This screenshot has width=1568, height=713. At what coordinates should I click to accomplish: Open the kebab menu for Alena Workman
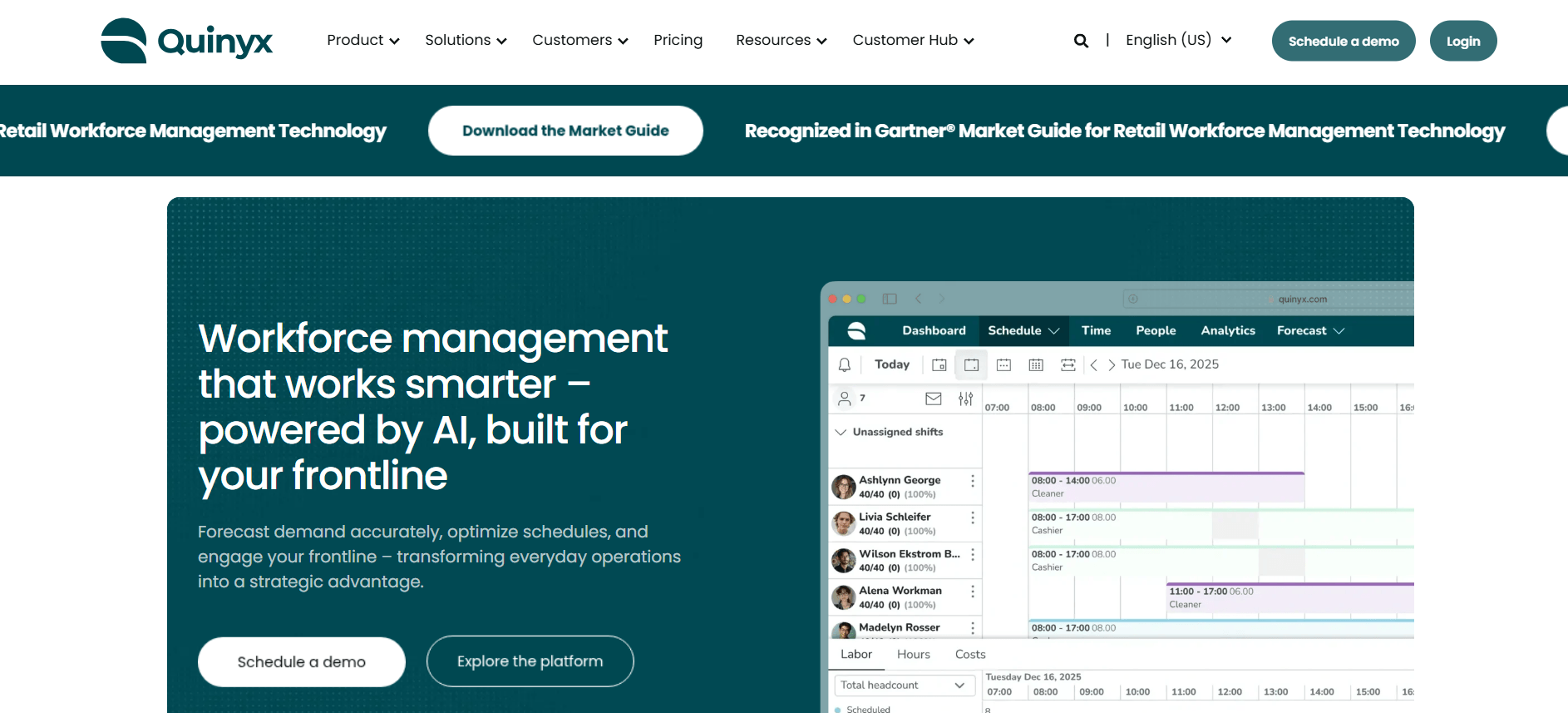[973, 591]
